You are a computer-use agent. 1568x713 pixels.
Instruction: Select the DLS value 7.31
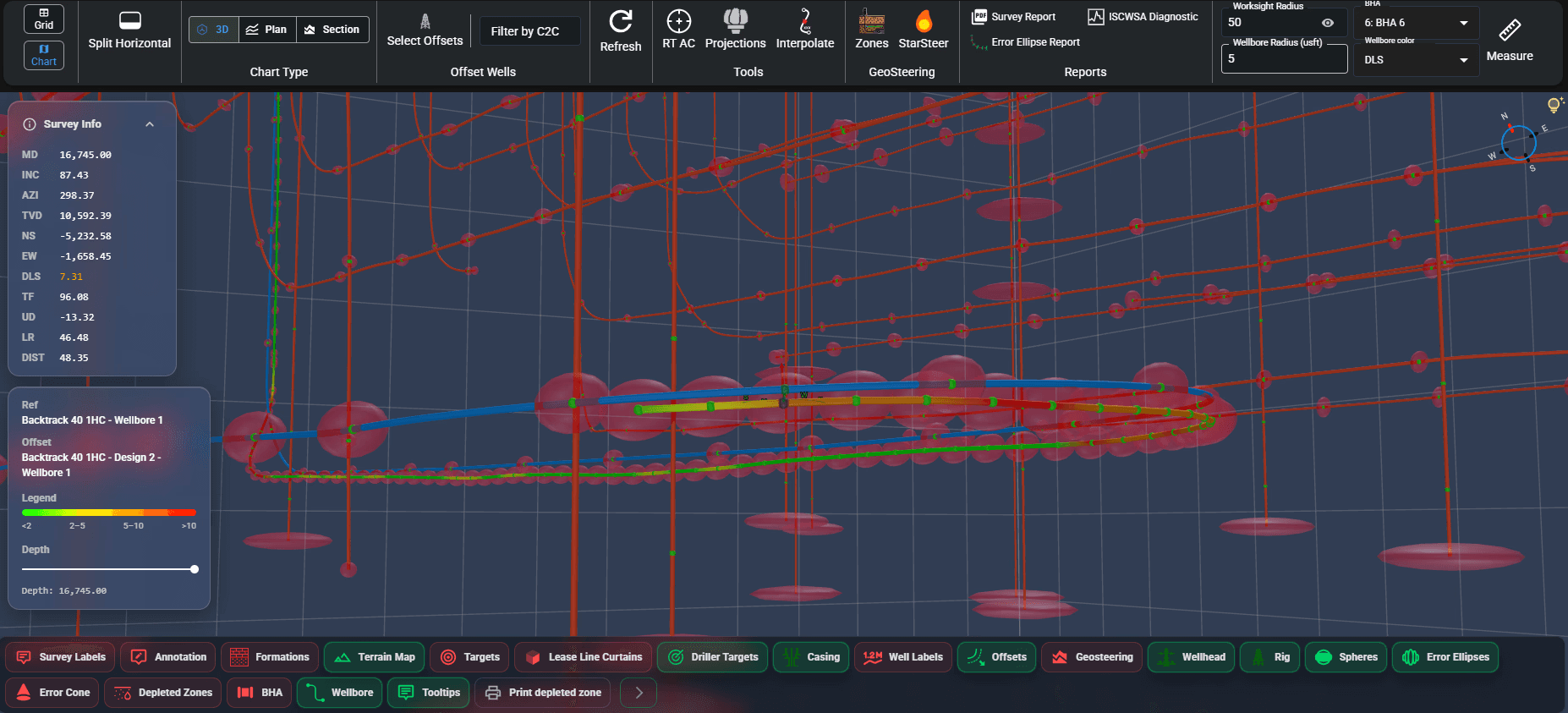(x=71, y=277)
